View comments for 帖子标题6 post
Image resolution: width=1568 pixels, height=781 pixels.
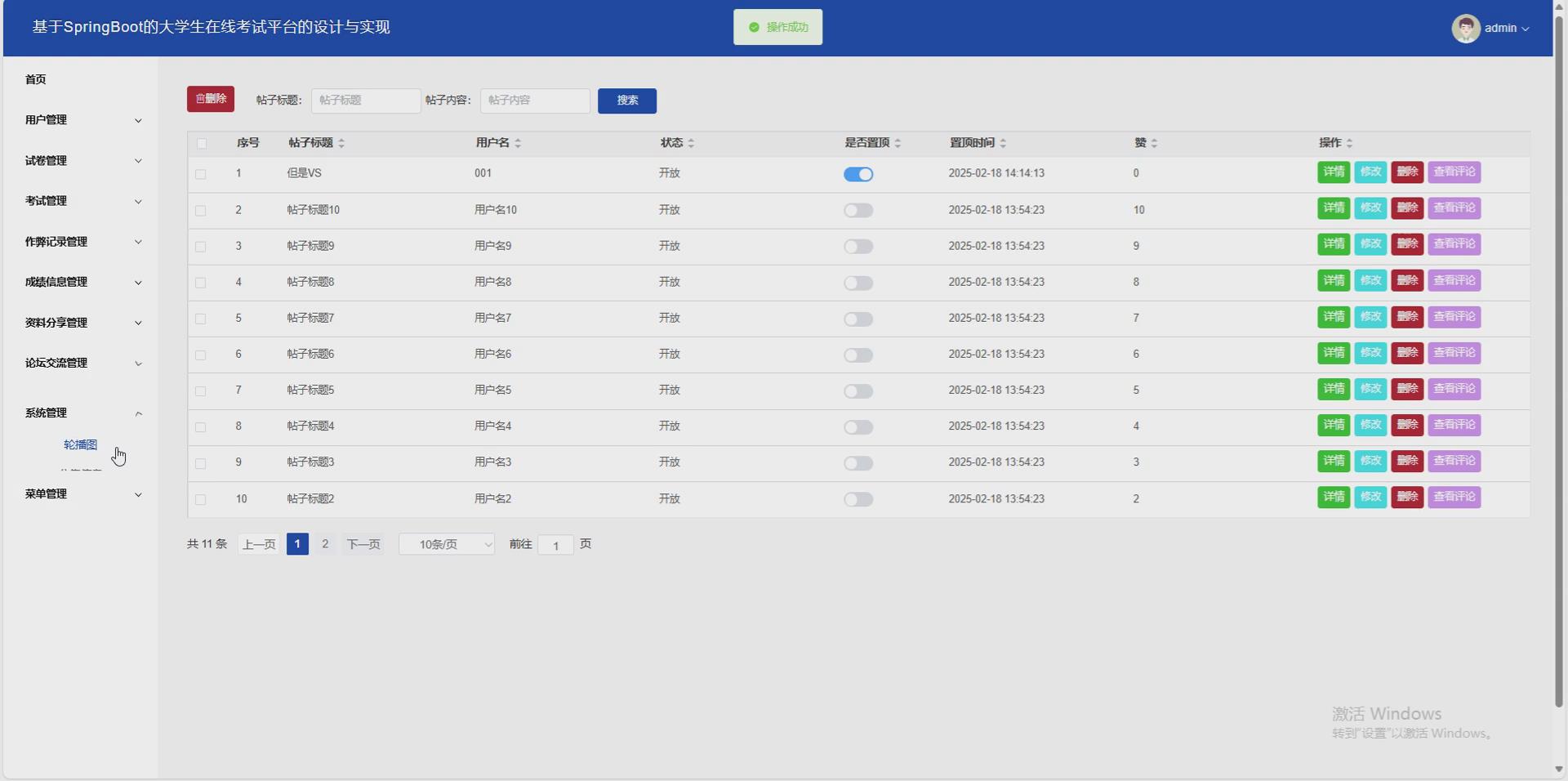pyautogui.click(x=1454, y=353)
